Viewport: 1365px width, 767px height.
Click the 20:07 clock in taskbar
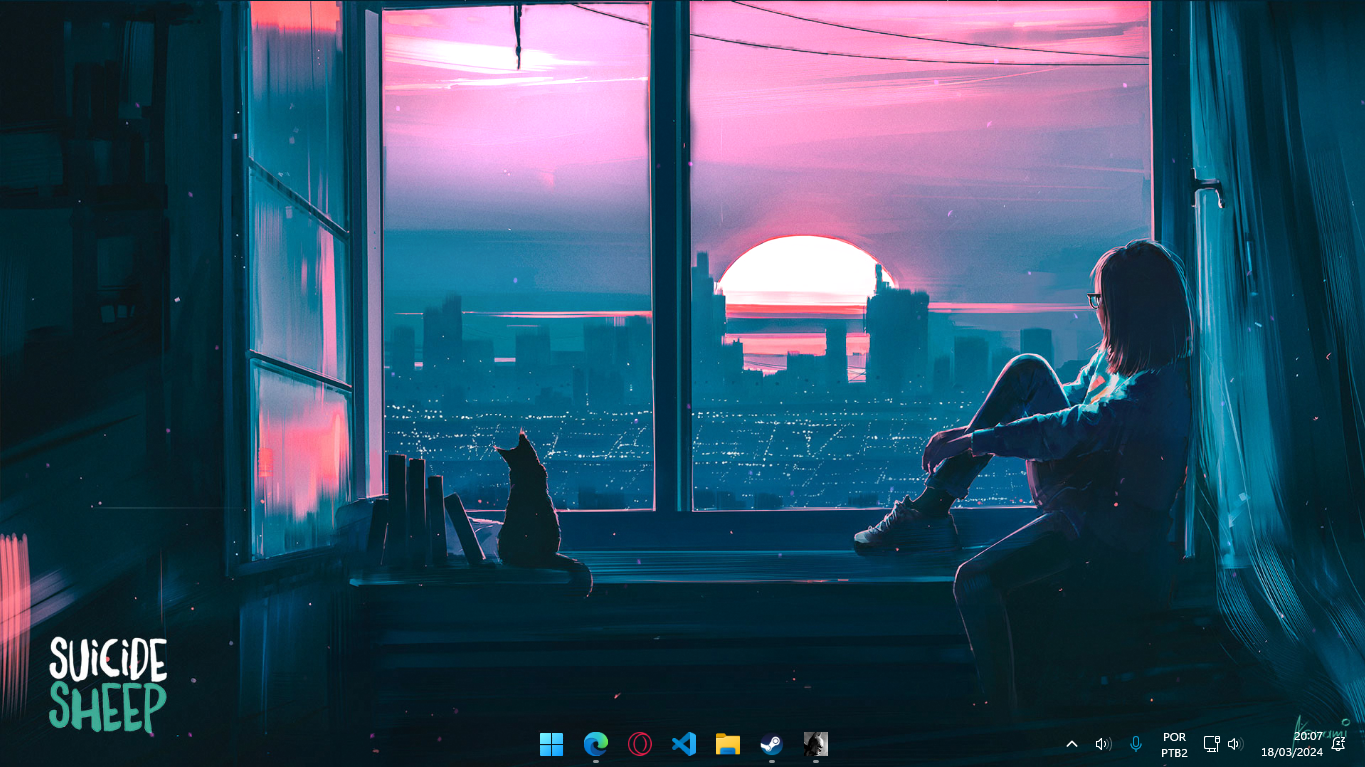pyautogui.click(x=1308, y=736)
